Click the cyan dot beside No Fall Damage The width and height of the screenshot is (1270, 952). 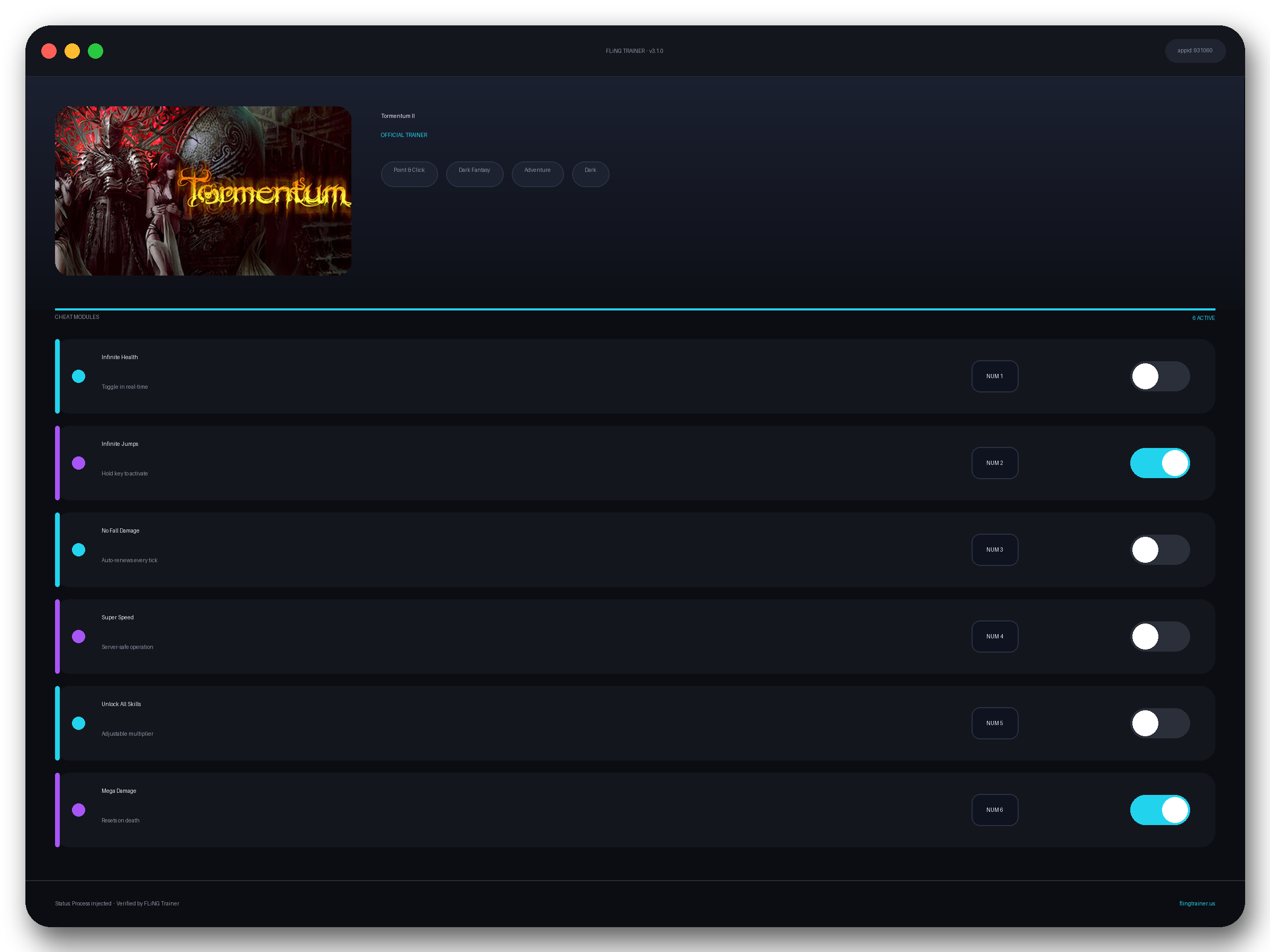pyautogui.click(x=79, y=550)
